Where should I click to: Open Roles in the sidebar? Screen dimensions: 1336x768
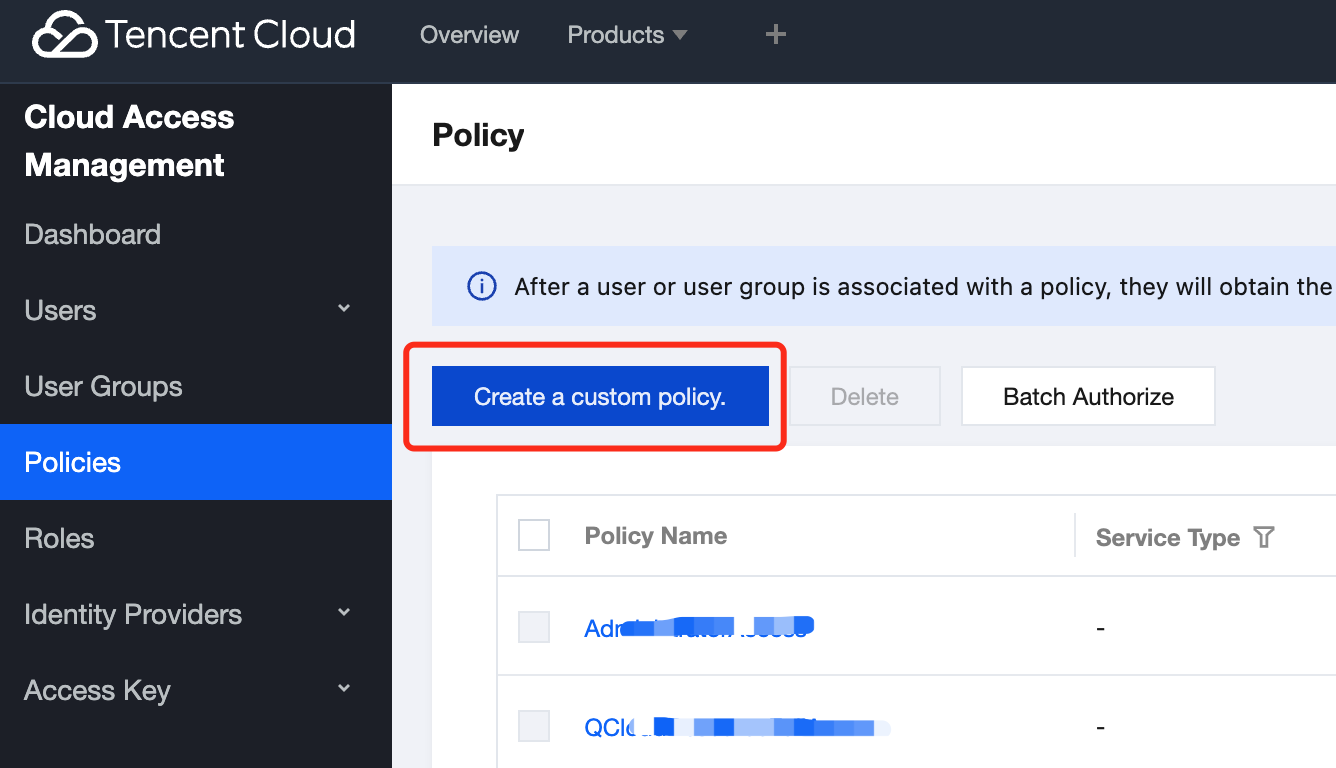[x=59, y=539]
